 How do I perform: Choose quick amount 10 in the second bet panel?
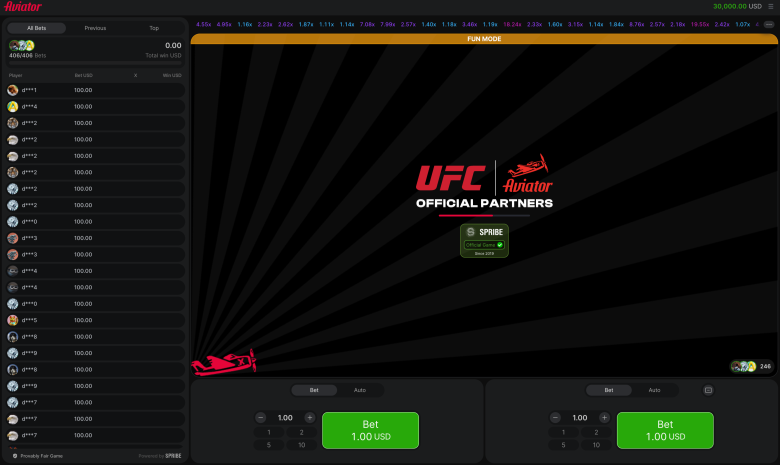coord(596,445)
